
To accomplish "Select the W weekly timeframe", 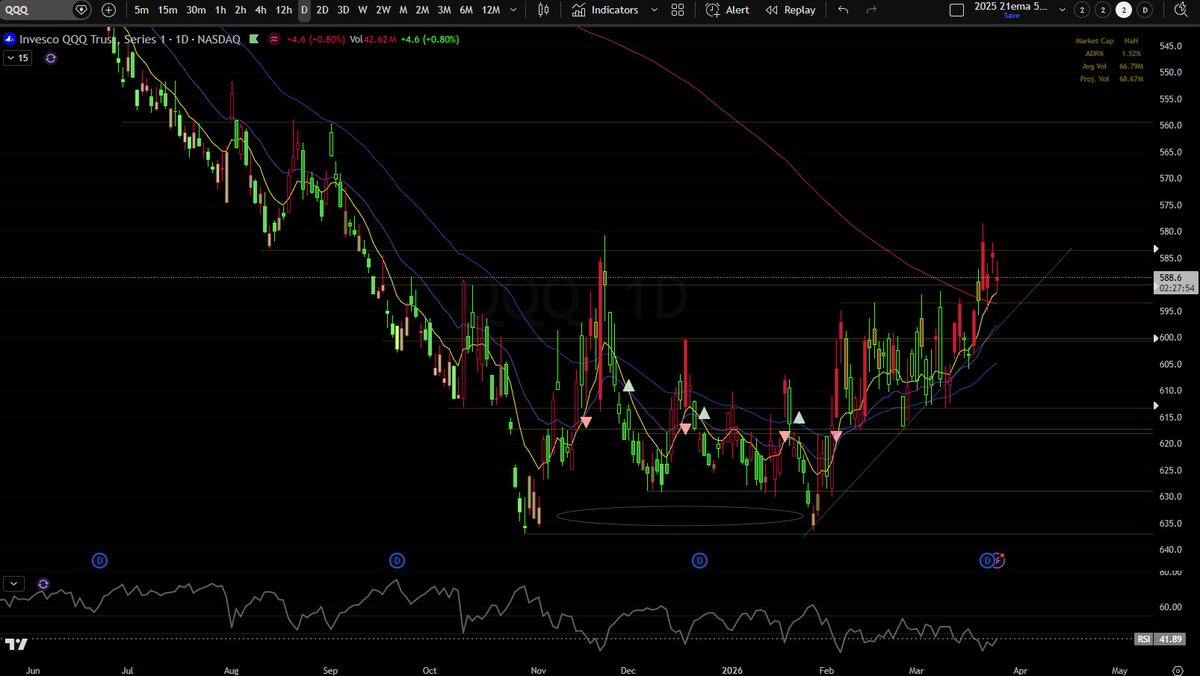I will click(362, 10).
